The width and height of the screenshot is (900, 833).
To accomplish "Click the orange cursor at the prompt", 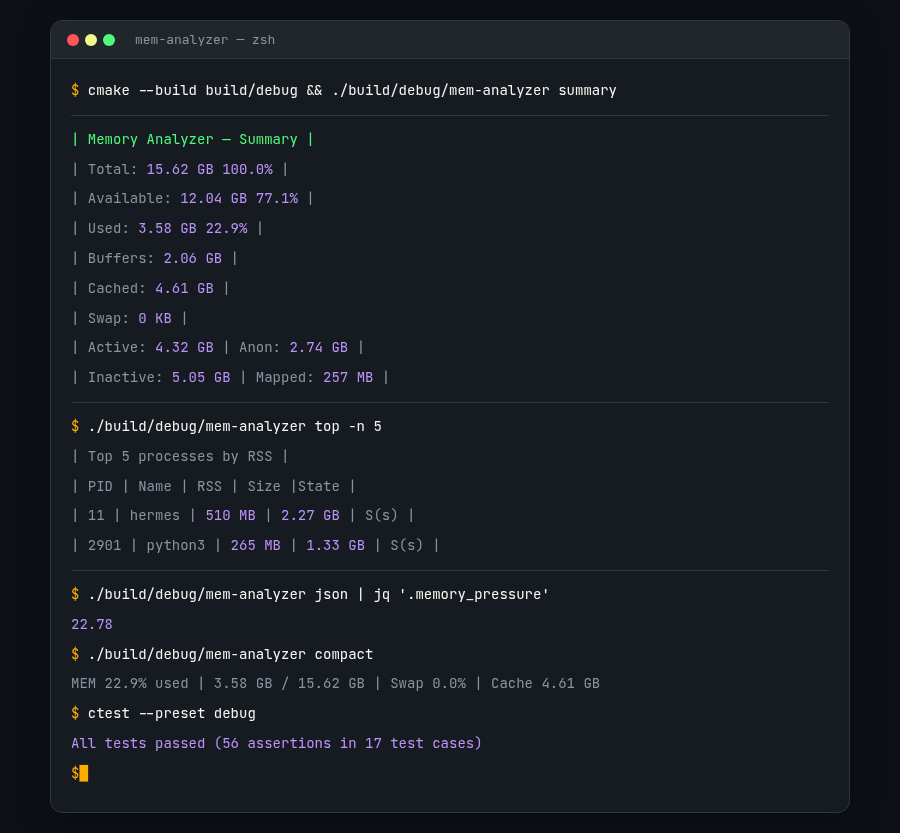I will 84,773.
